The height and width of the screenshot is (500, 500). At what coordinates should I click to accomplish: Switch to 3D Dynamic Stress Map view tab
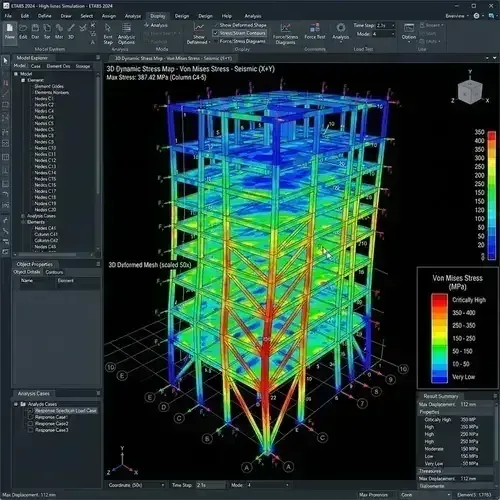pos(173,58)
